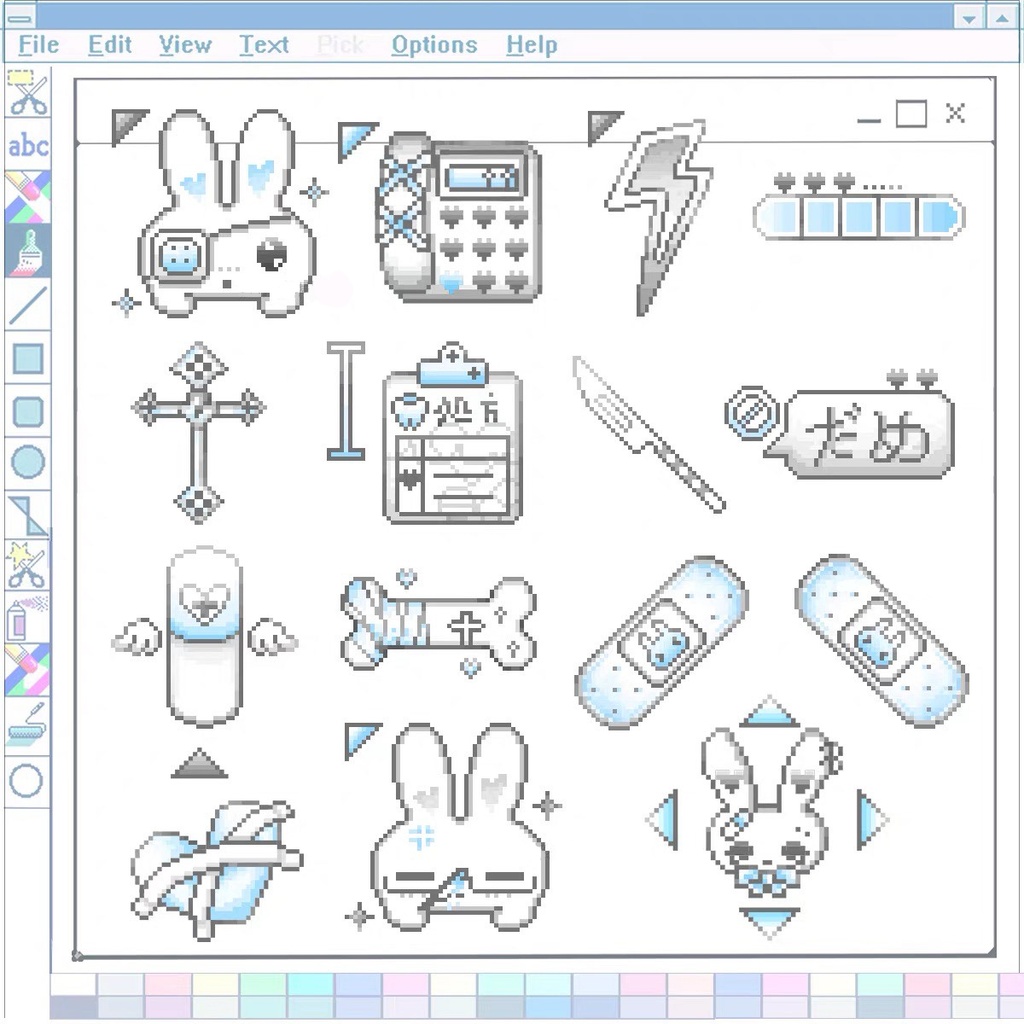Viewport: 1024px width, 1024px height.
Task: Click the gray lightning bolt sticker
Action: click(x=658, y=217)
